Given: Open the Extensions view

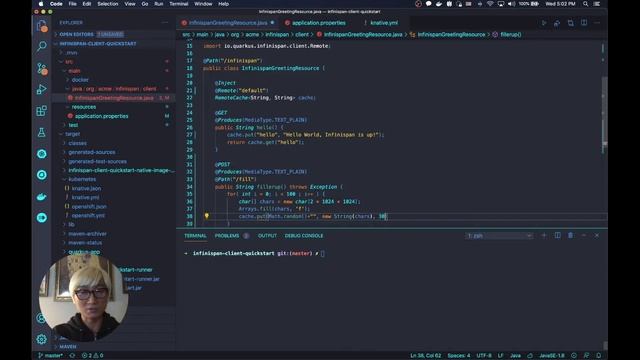Looking at the screenshot, I should (41, 111).
